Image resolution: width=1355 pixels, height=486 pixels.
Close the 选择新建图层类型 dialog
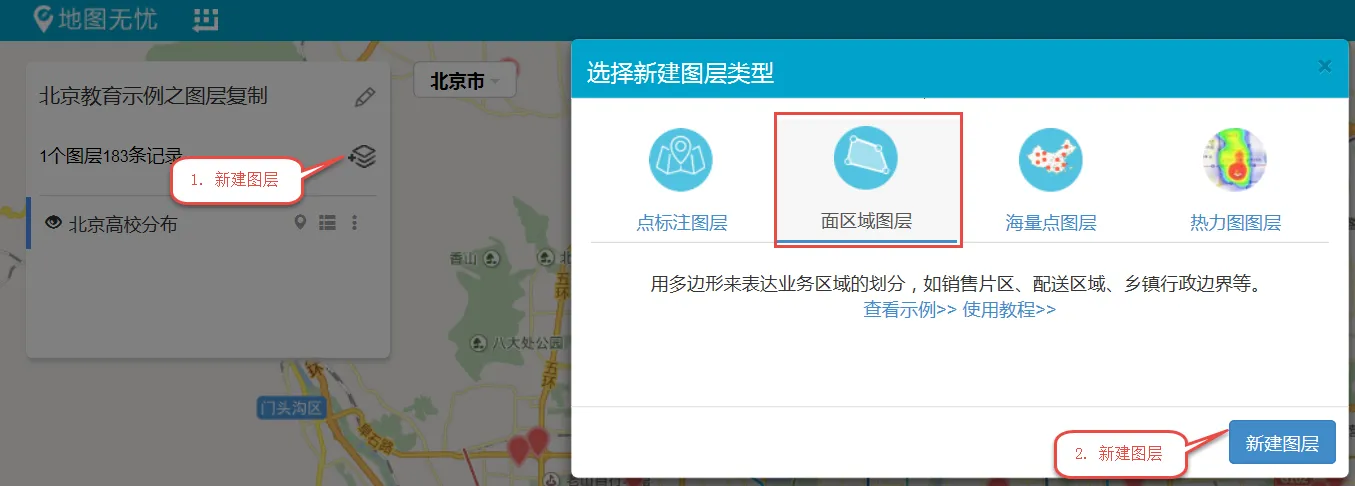[1325, 66]
